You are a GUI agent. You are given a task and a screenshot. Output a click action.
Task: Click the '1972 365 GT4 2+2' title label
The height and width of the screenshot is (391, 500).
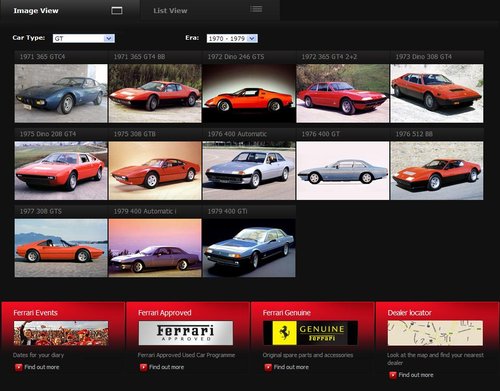[329, 57]
